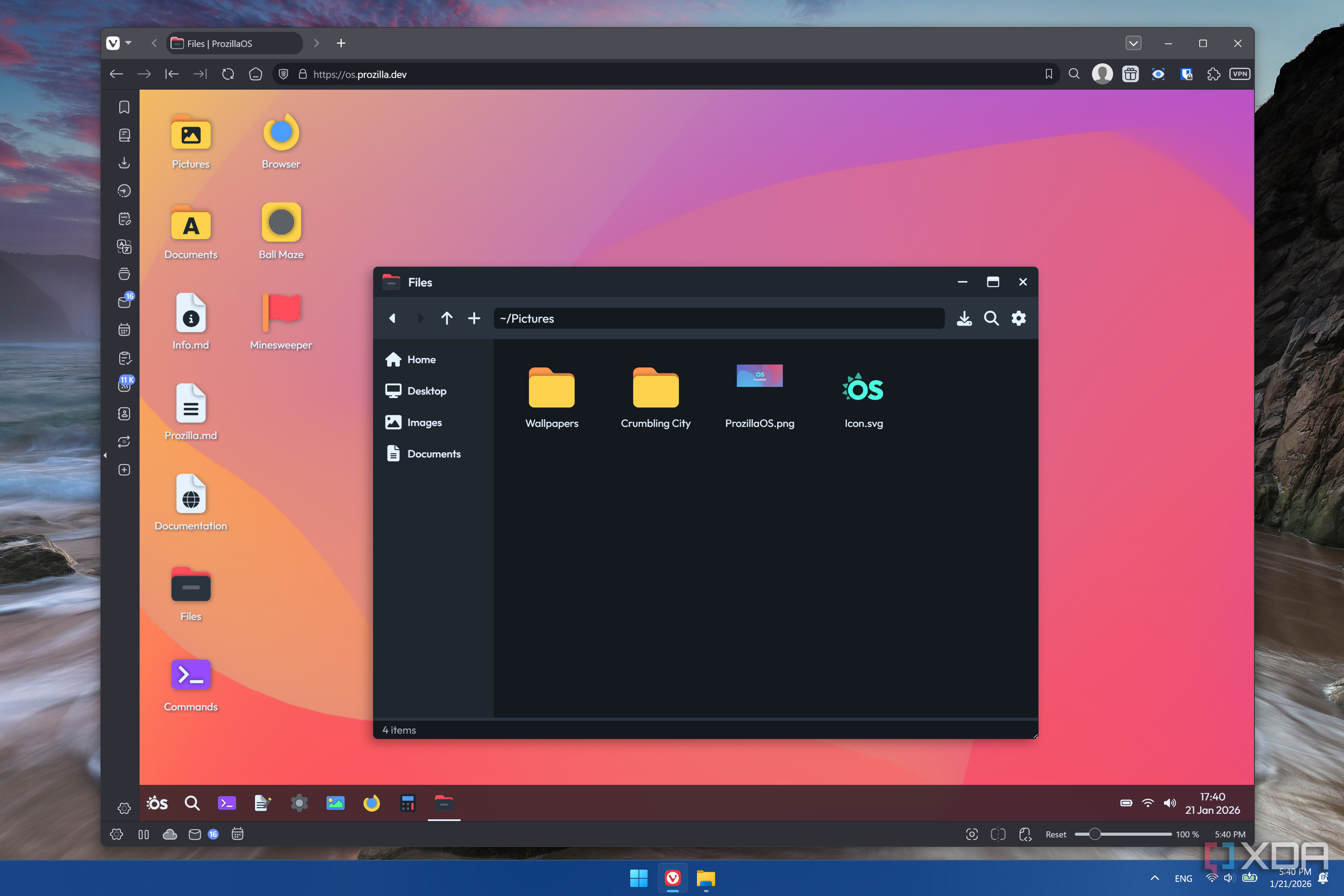The height and width of the screenshot is (896, 1344).
Task: Click the download icon in the Files toolbar
Action: [x=964, y=318]
